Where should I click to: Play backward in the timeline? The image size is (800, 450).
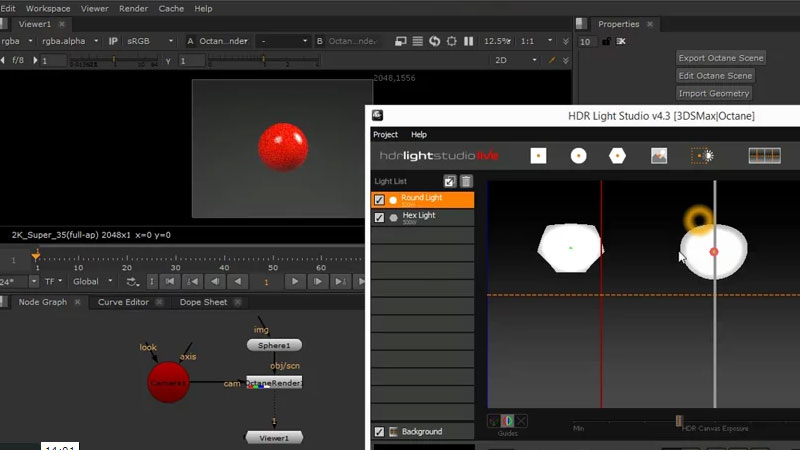point(238,282)
